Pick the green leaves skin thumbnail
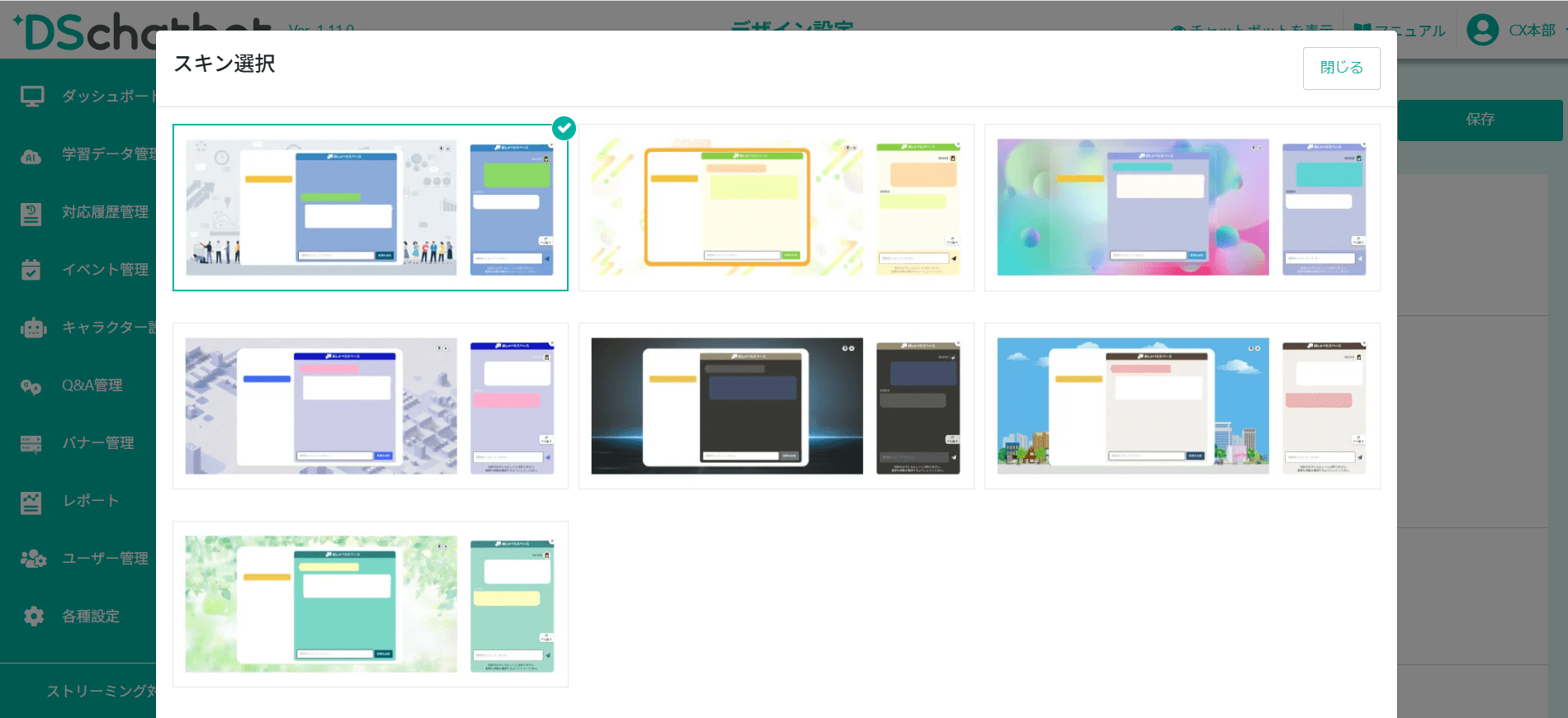 [x=370, y=604]
